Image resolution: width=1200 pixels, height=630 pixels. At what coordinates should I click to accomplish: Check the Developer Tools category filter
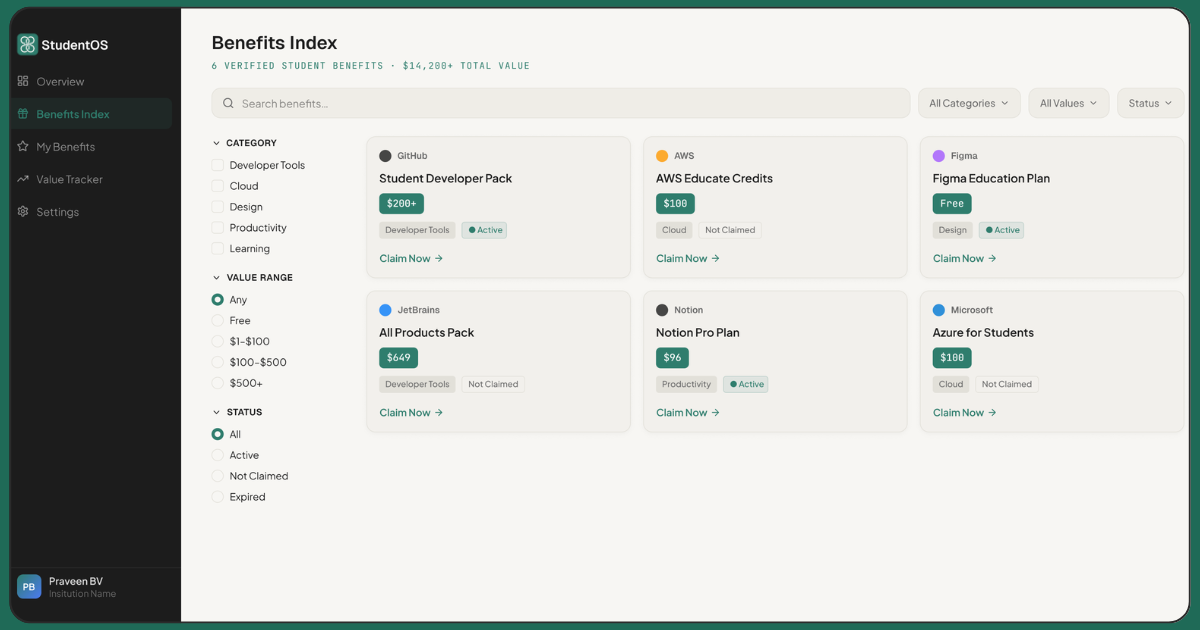click(x=216, y=164)
